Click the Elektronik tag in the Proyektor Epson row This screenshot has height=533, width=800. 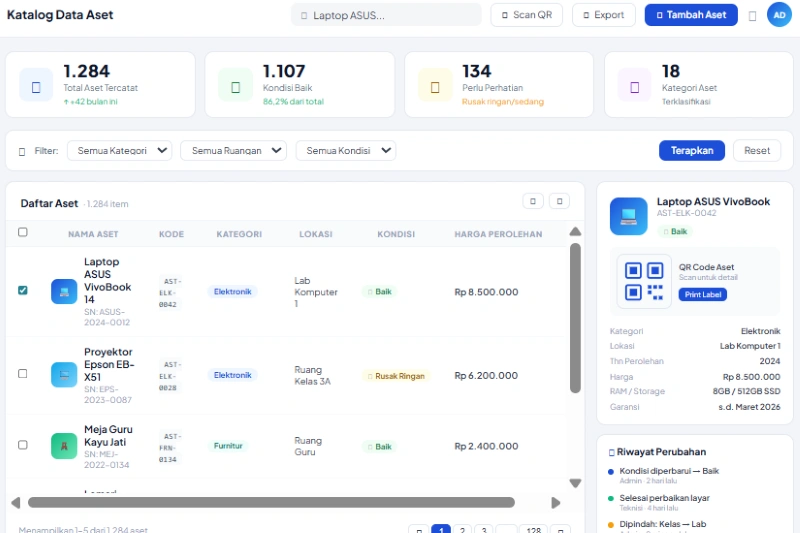pyautogui.click(x=233, y=375)
